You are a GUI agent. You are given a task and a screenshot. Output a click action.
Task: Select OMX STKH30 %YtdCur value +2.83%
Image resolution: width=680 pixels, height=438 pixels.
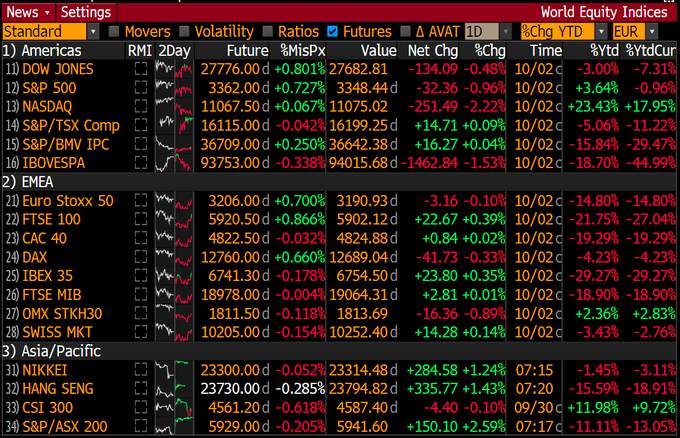654,314
